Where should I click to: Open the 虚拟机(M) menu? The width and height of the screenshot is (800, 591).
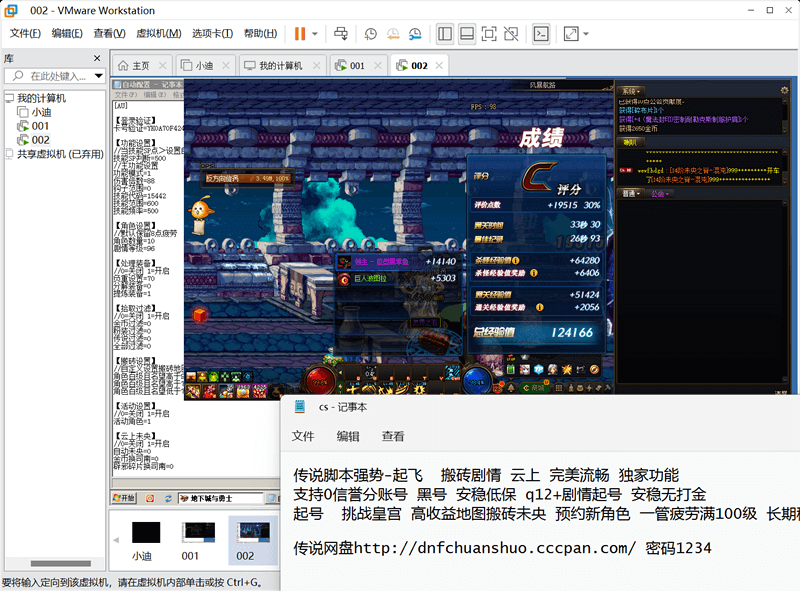pos(159,33)
